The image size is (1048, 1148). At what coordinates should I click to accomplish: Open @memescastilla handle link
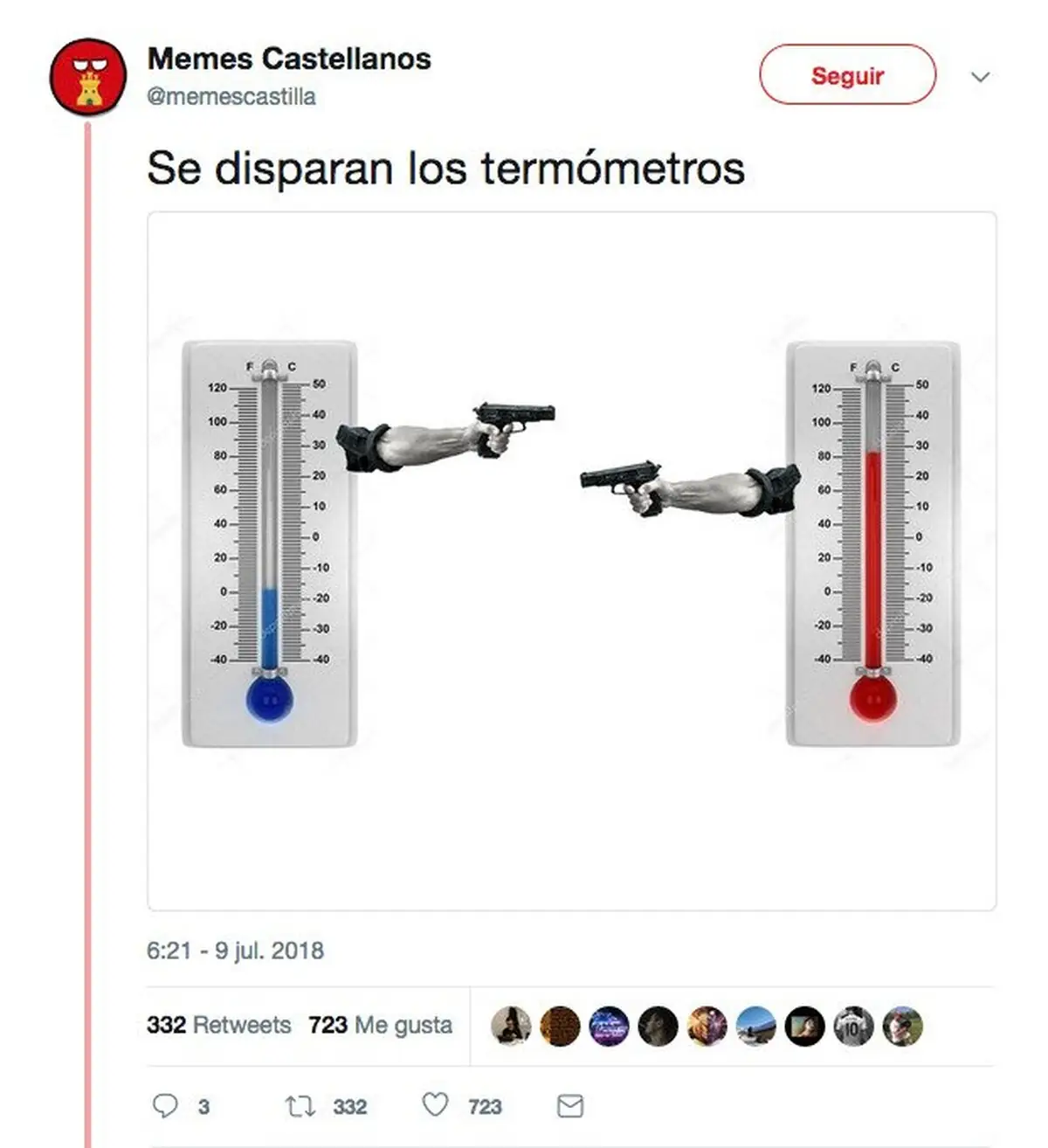click(231, 96)
